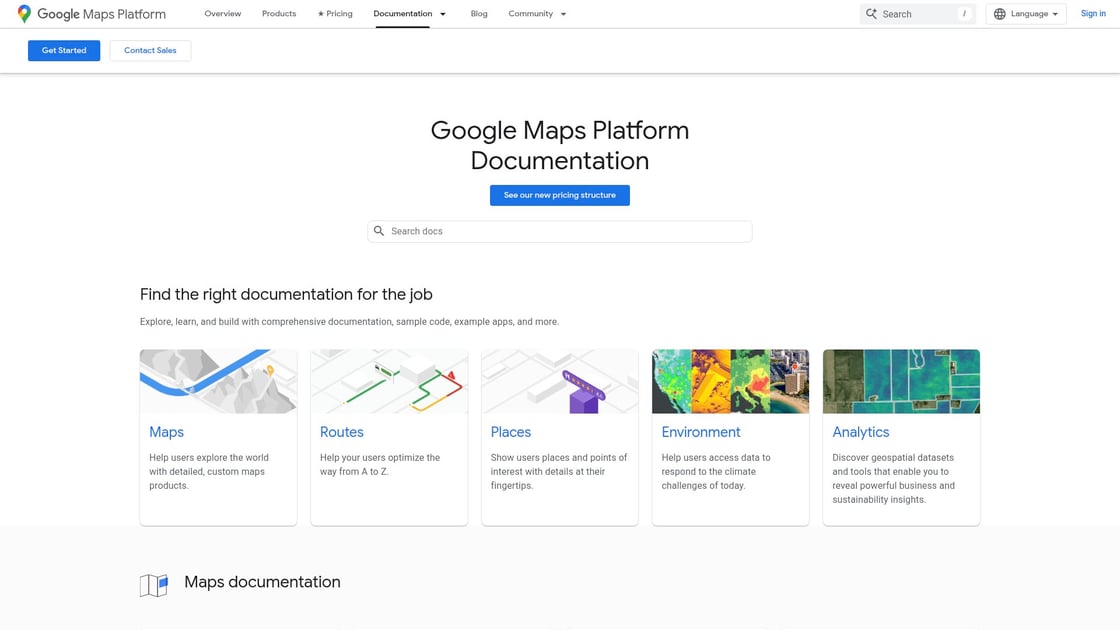1120x630 pixels.
Task: Focus the header Search field
Action: click(918, 14)
